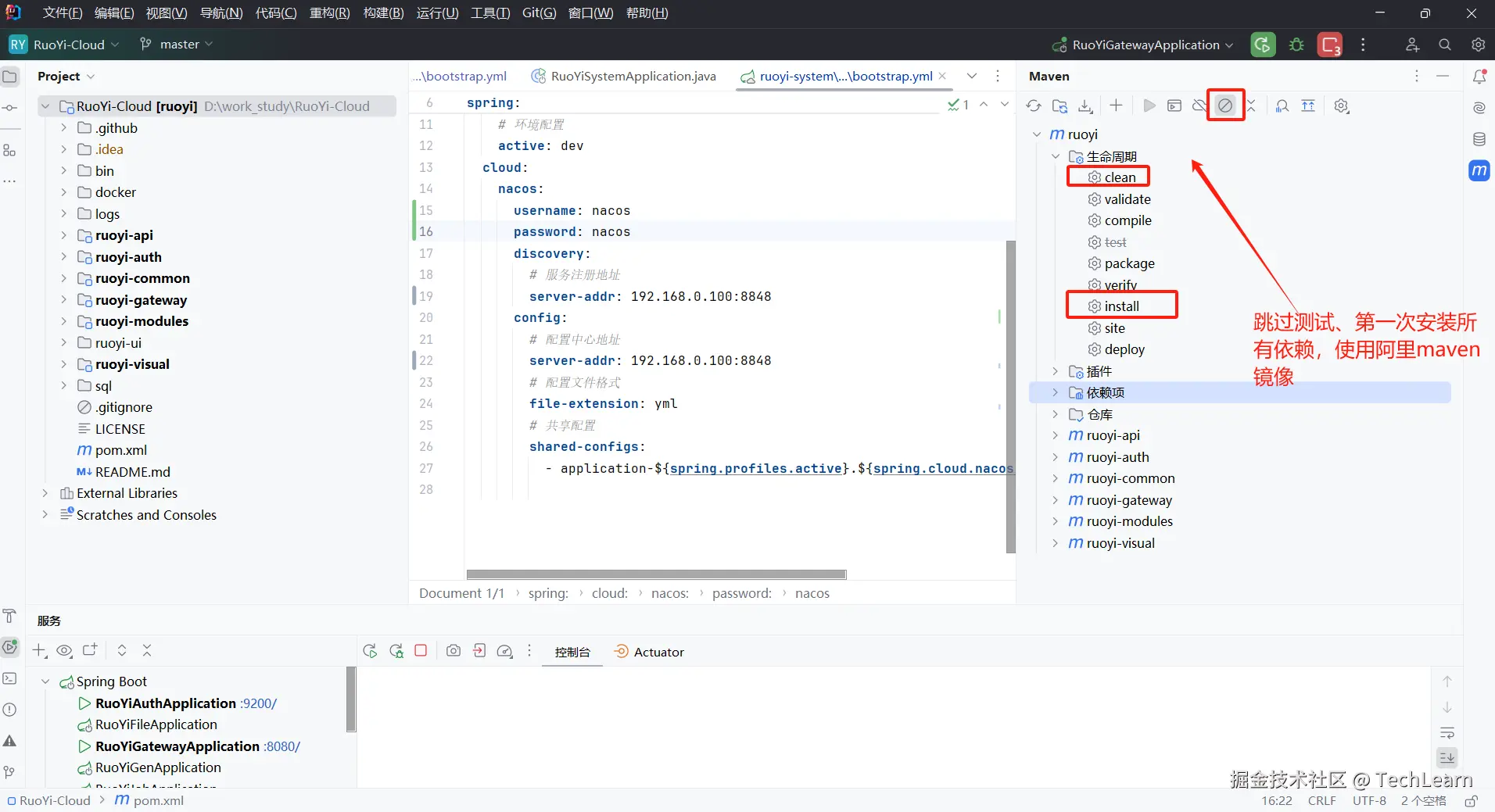Open Search Everywhere magnifier icon

coord(1445,45)
